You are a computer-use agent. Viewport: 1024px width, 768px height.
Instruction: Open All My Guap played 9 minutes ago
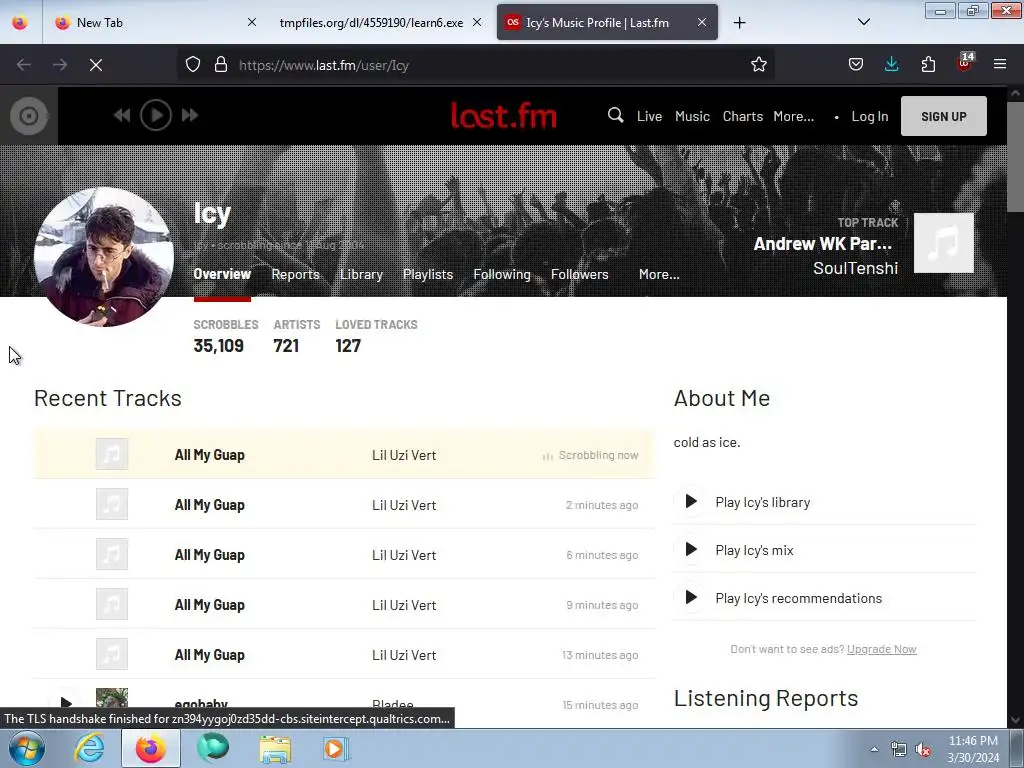(210, 605)
